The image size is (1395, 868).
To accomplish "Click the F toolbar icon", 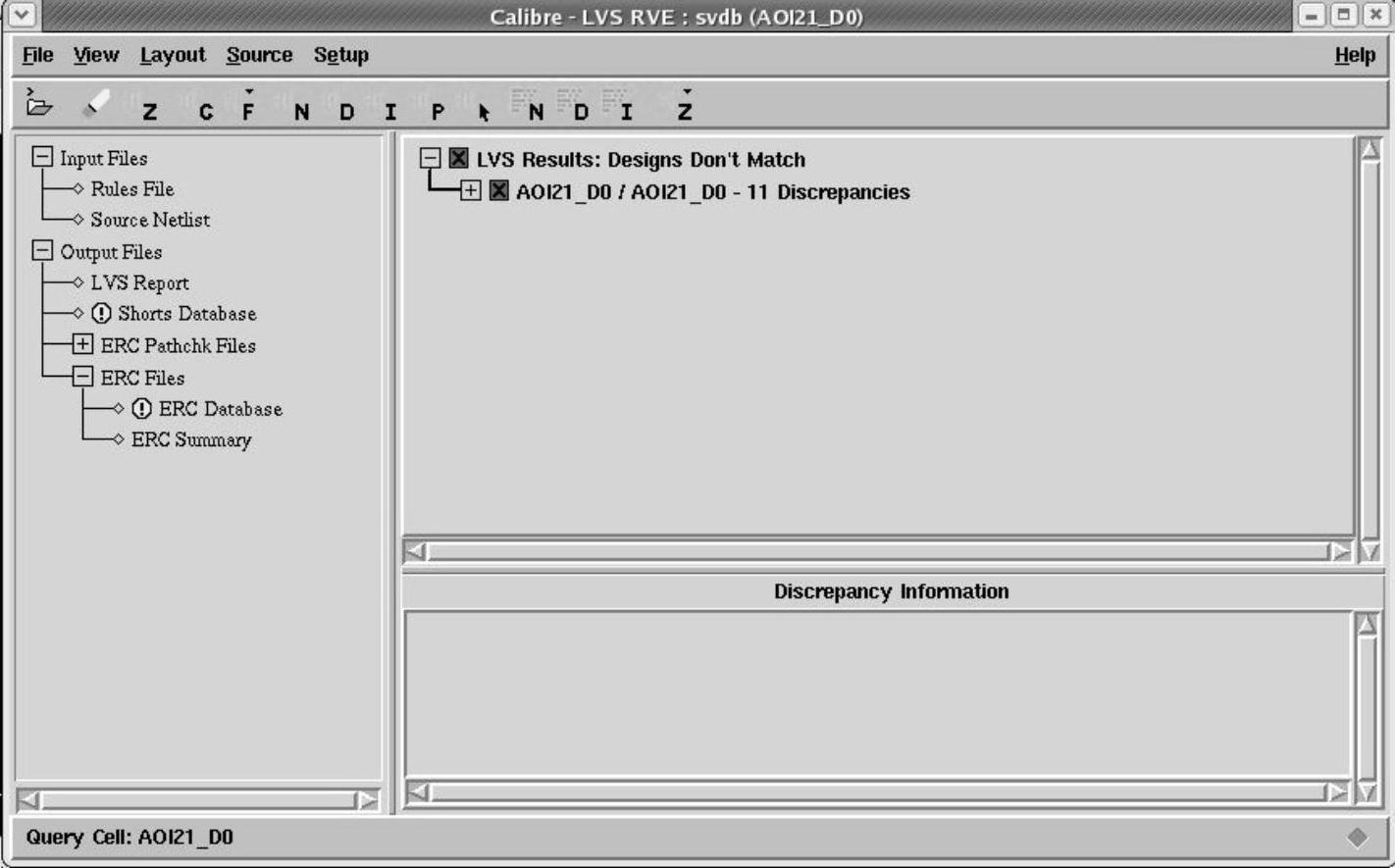I will coord(248,108).
